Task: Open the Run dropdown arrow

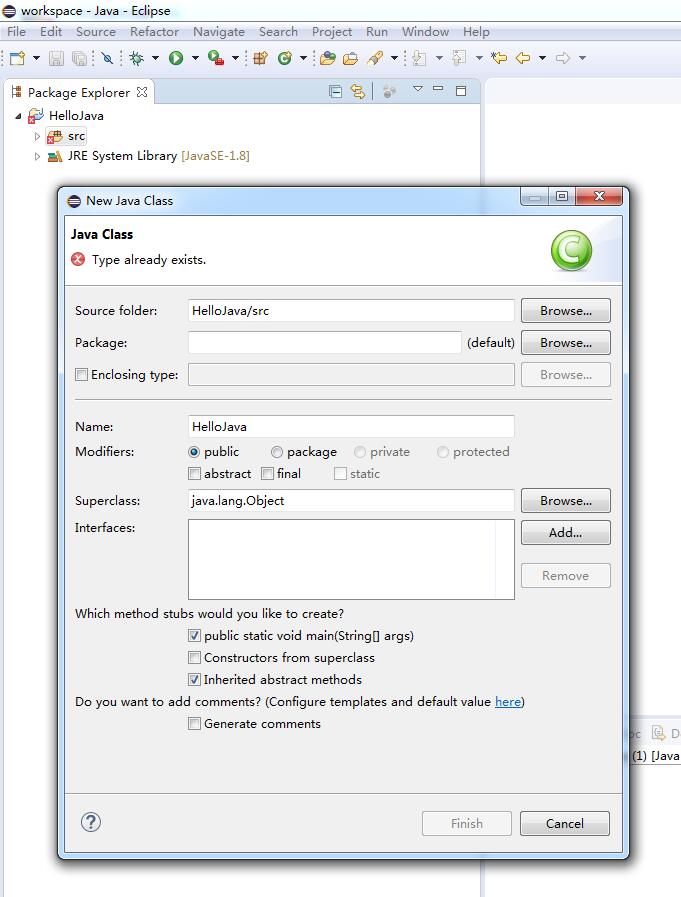Action: click(195, 58)
